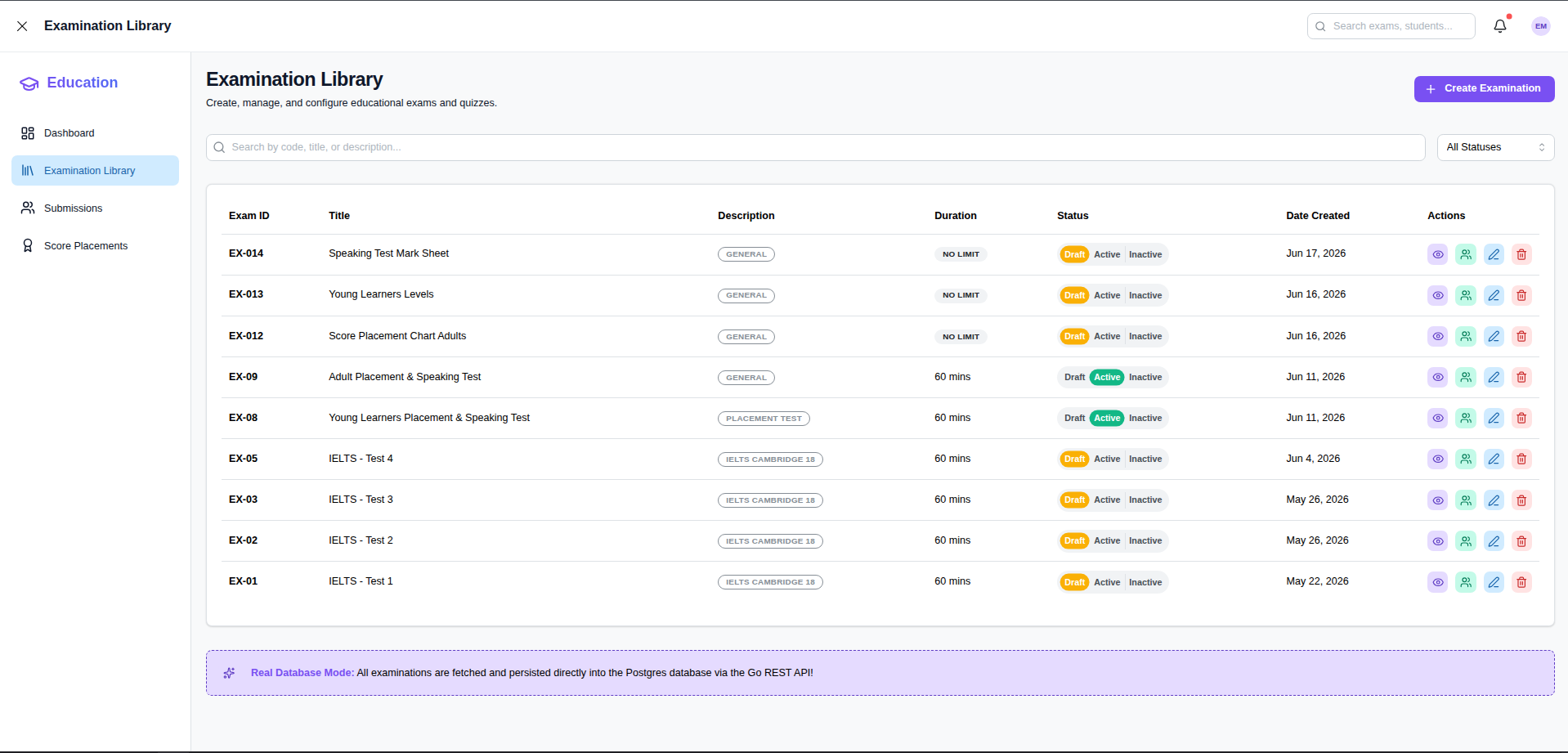
Task: Click the PLACEMENT TEST description tag
Action: 764,419
